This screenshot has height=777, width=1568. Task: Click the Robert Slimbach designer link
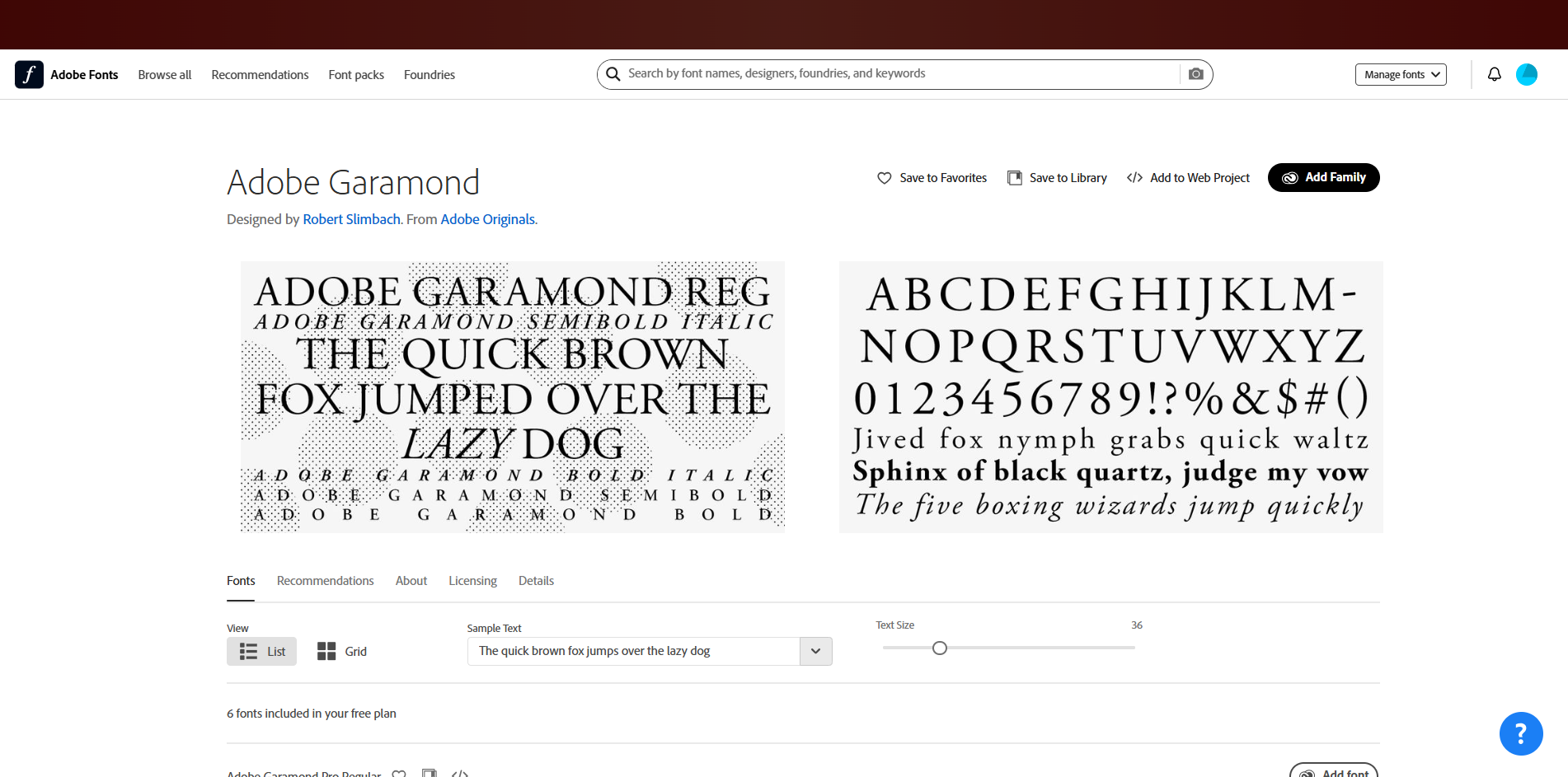(351, 219)
